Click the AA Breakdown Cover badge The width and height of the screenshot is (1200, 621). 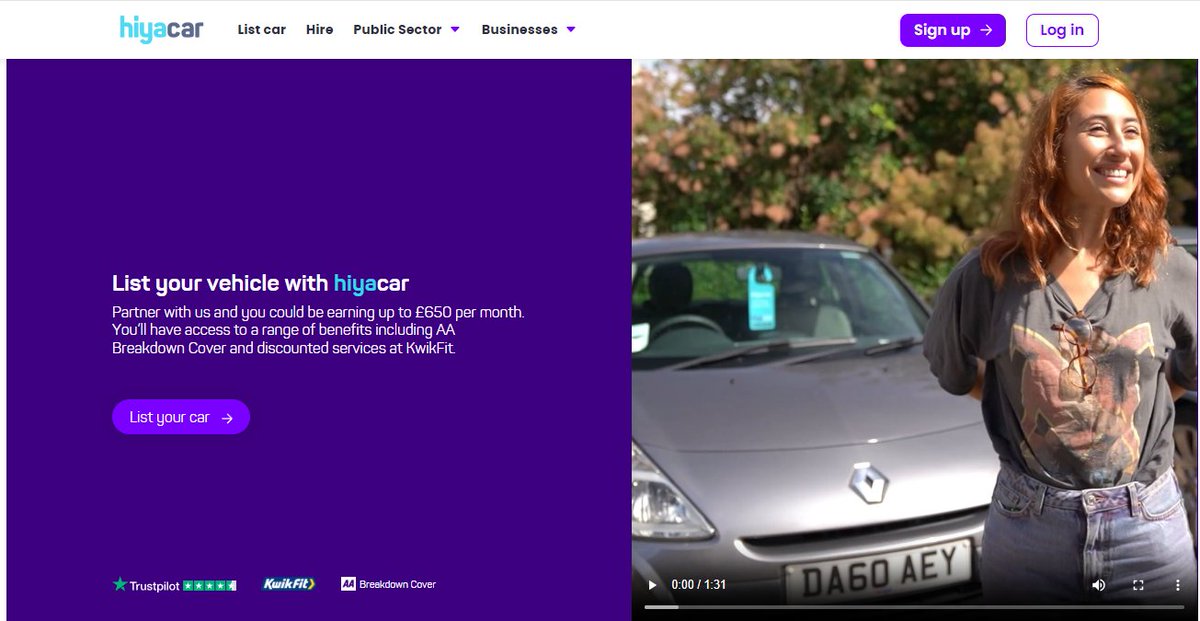point(388,584)
